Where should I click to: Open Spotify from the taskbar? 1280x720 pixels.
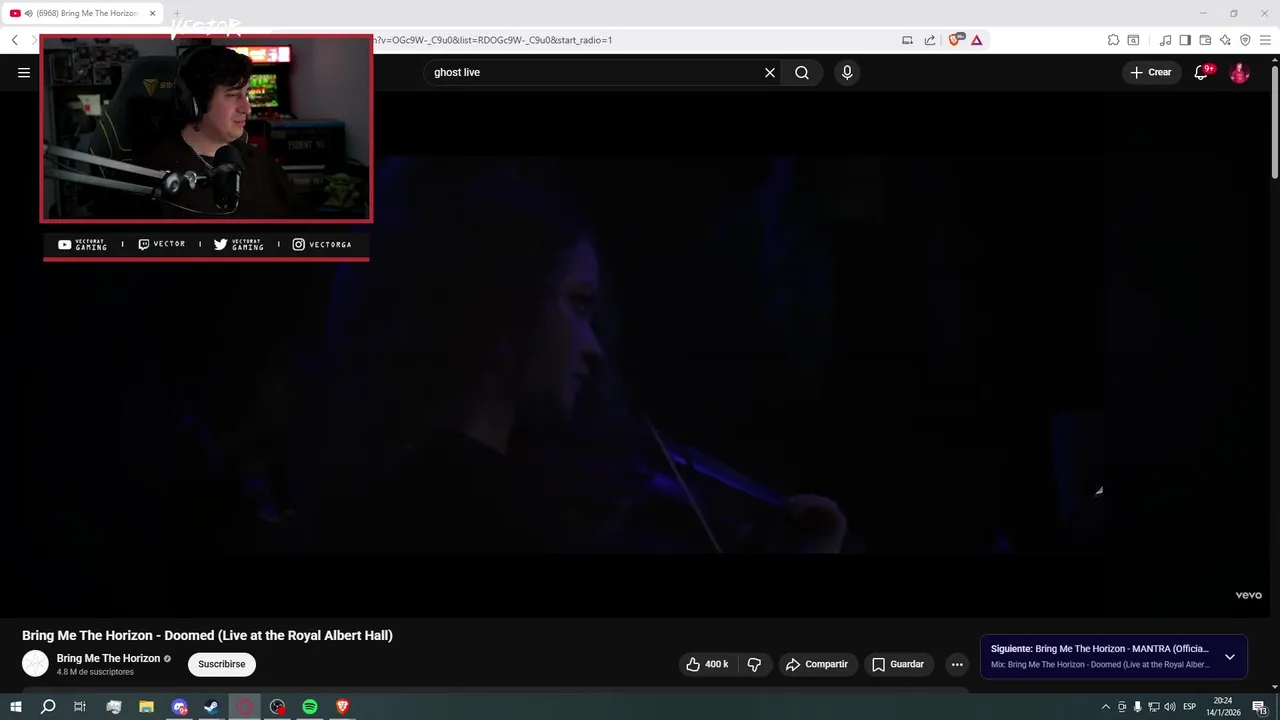click(x=310, y=707)
